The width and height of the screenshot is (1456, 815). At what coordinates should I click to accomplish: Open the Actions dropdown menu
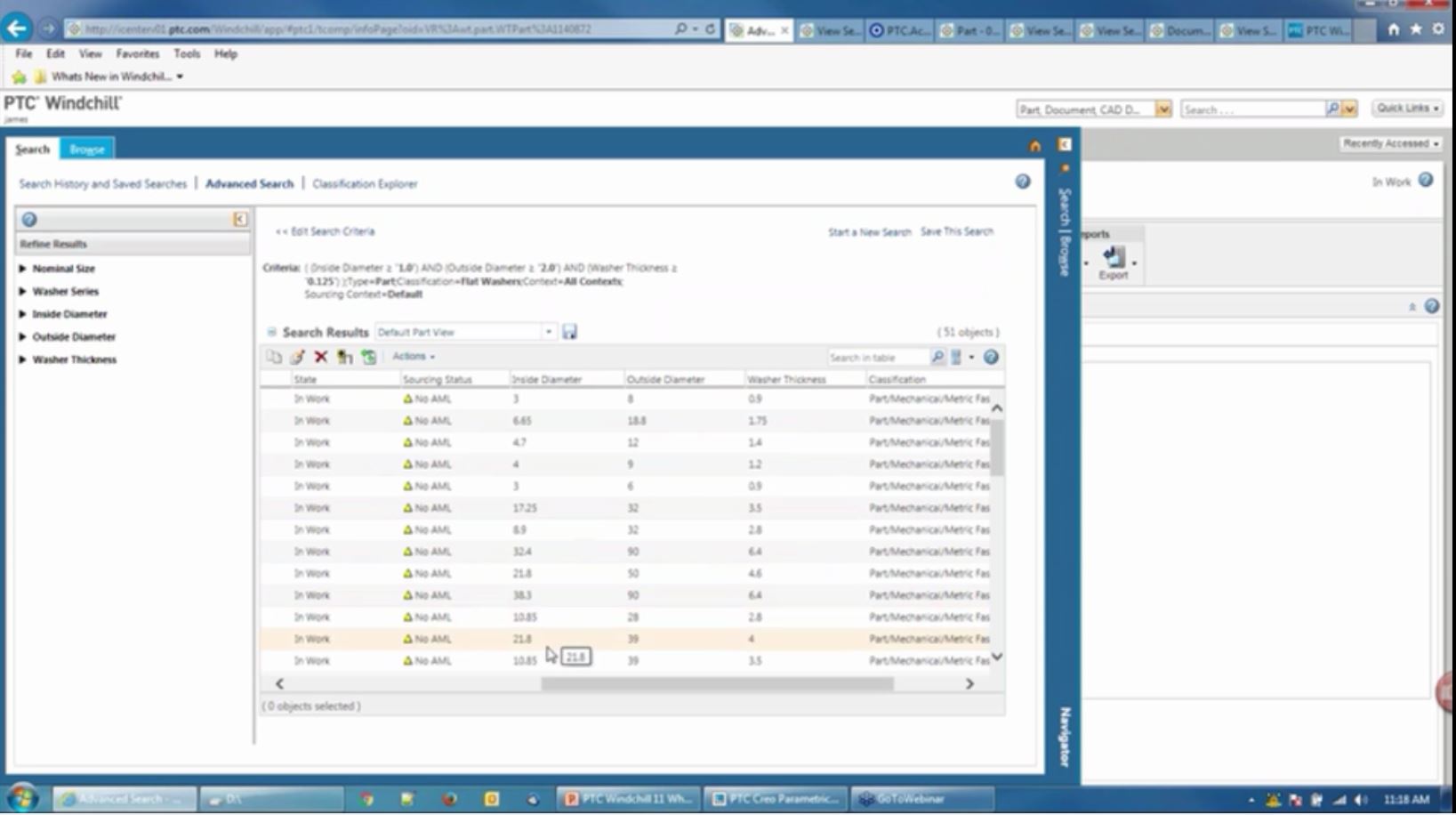point(414,357)
